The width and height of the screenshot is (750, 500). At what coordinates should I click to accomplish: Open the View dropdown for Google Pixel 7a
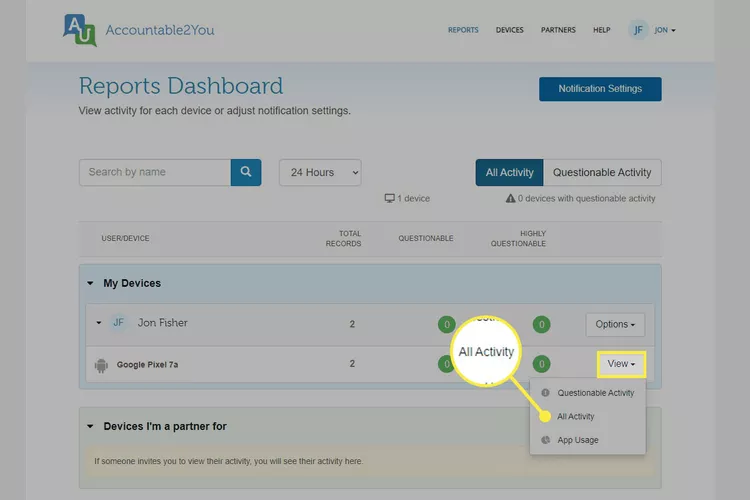[x=621, y=364]
